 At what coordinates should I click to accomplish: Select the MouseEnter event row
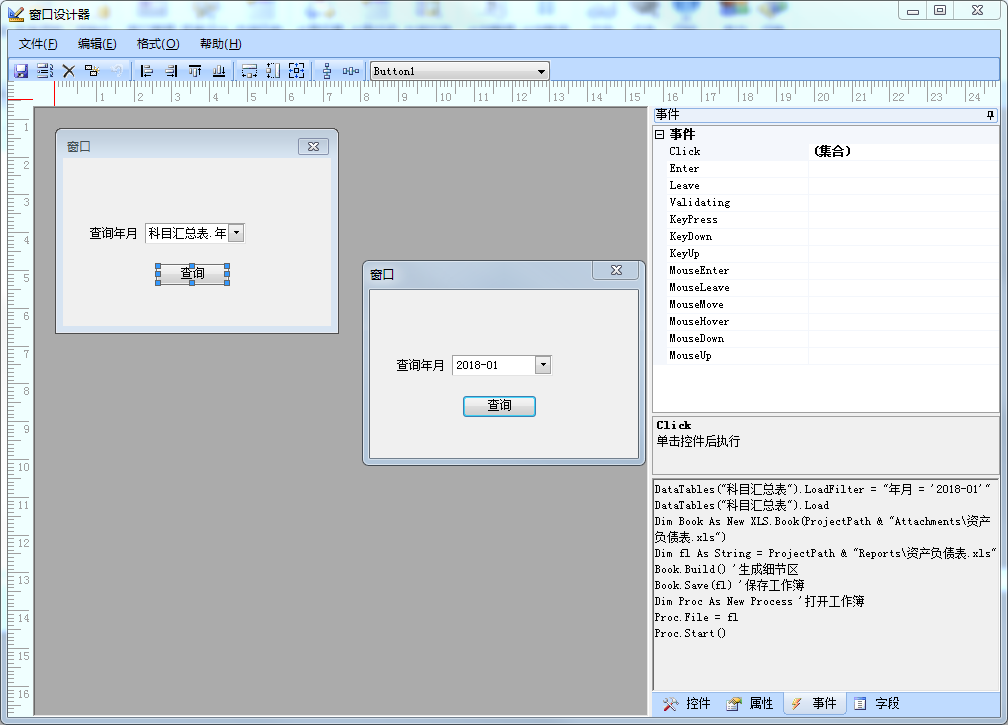[x=700, y=271]
